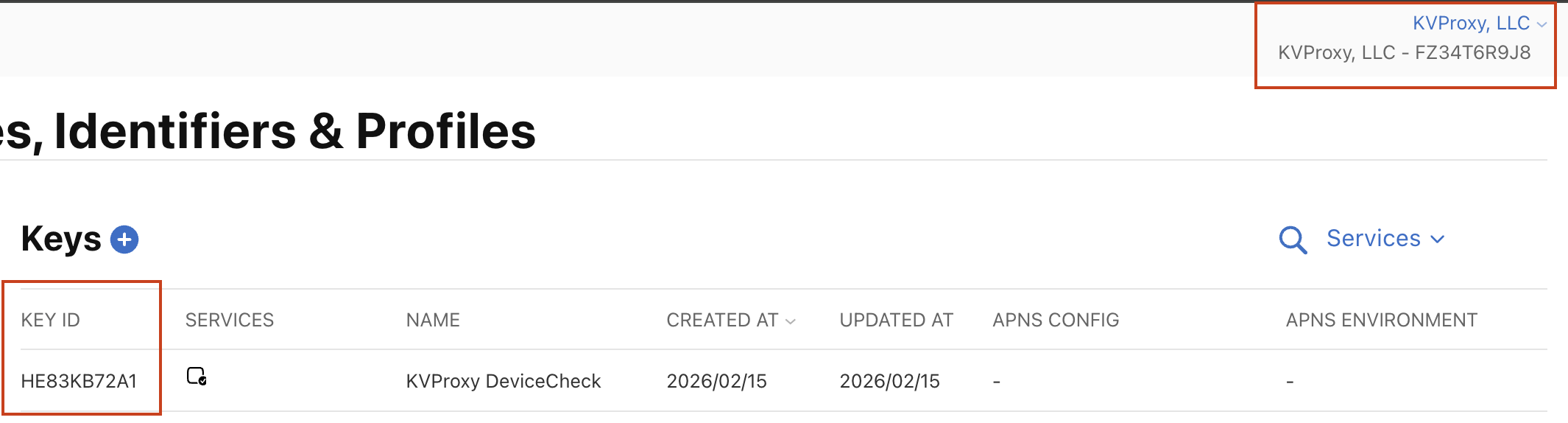Click the APNS Environment dash in key row
This screenshot has width=1568, height=423.
pos(1290,382)
